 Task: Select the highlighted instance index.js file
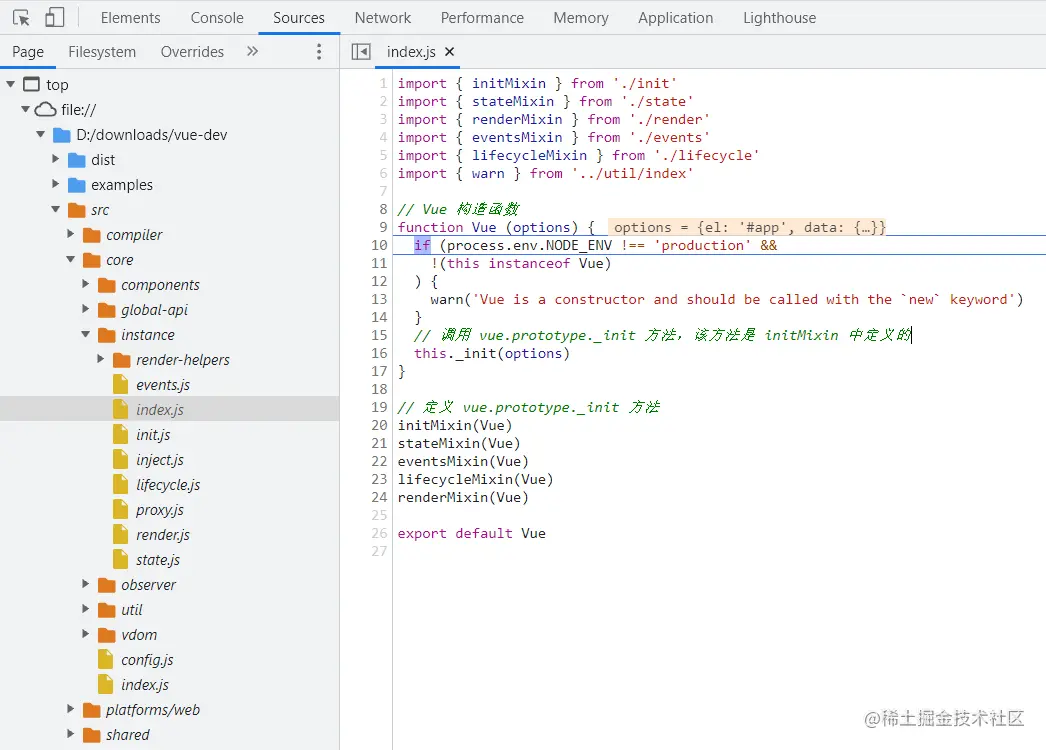pyautogui.click(x=169, y=409)
